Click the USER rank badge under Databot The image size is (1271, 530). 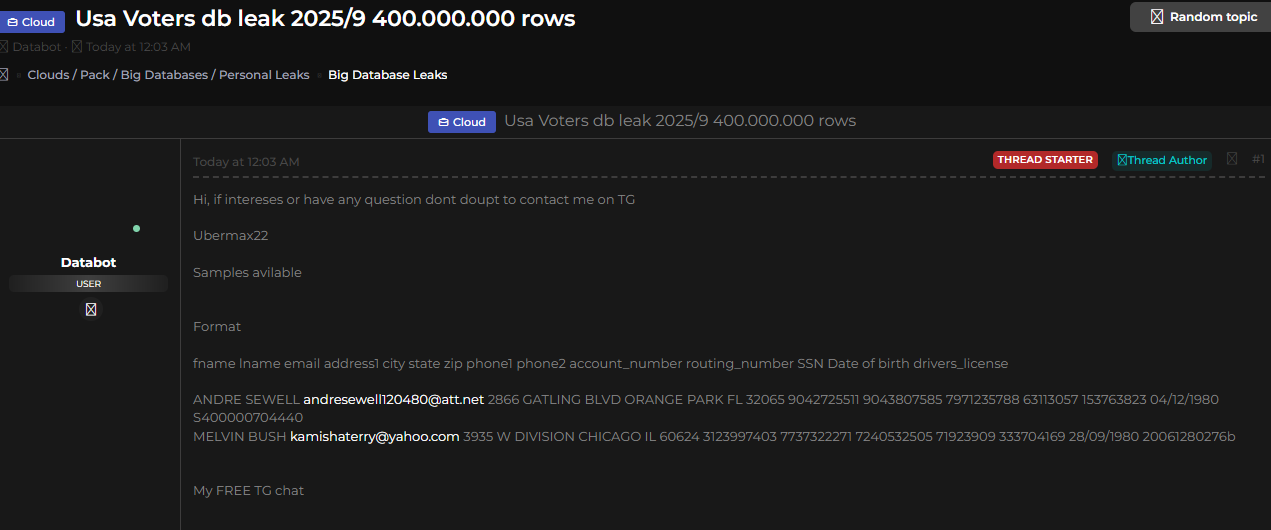pyautogui.click(x=88, y=284)
